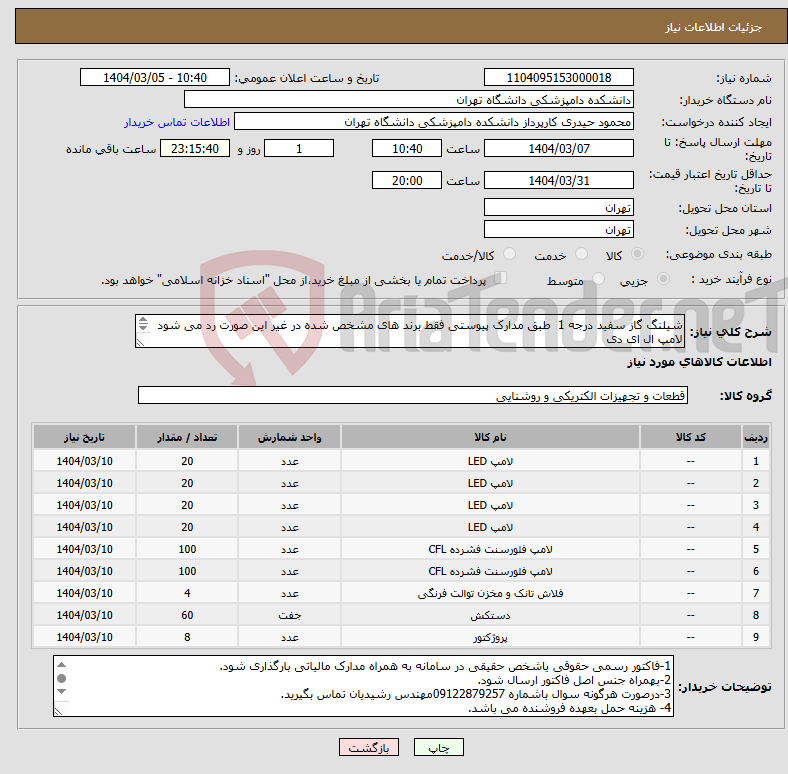
Task: Click the requester name field محمود حیدری
Action: 434,122
